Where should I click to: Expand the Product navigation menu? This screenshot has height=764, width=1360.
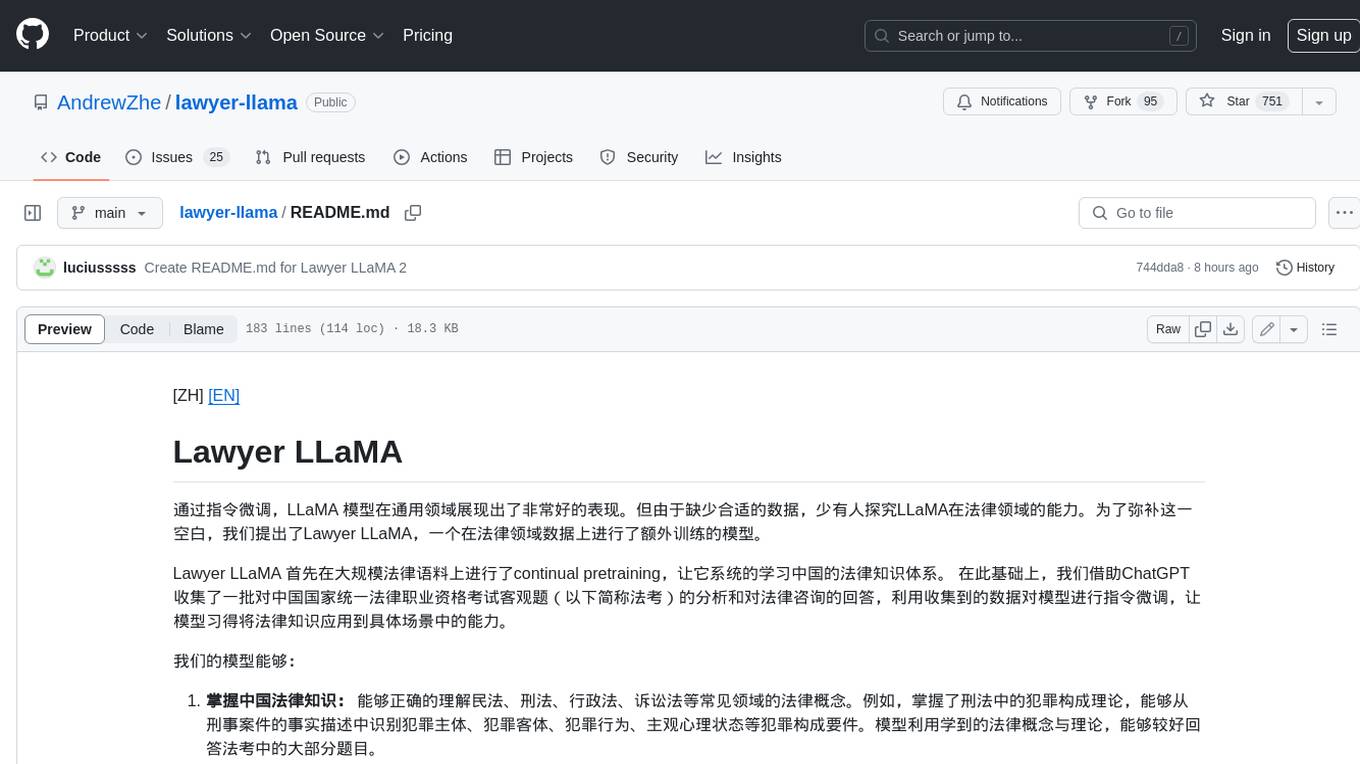(110, 35)
